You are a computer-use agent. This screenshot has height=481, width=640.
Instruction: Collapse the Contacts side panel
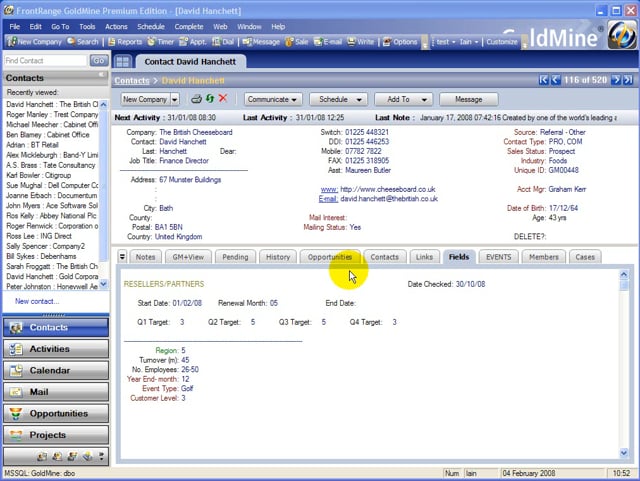(x=102, y=75)
